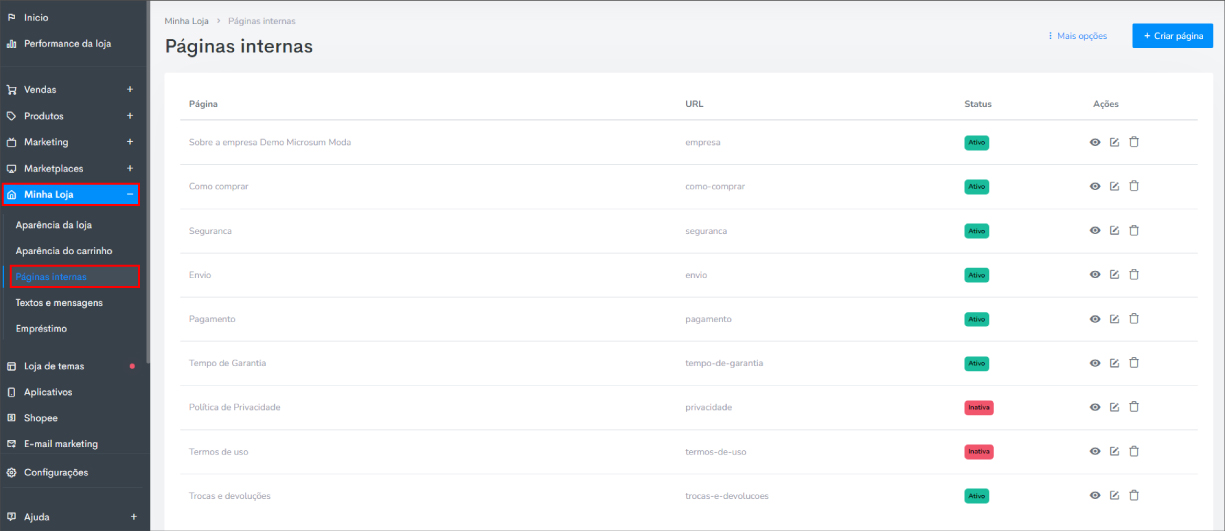
Task: Expand the Marketplaces submenu plus sign
Action: pyautogui.click(x=130, y=168)
